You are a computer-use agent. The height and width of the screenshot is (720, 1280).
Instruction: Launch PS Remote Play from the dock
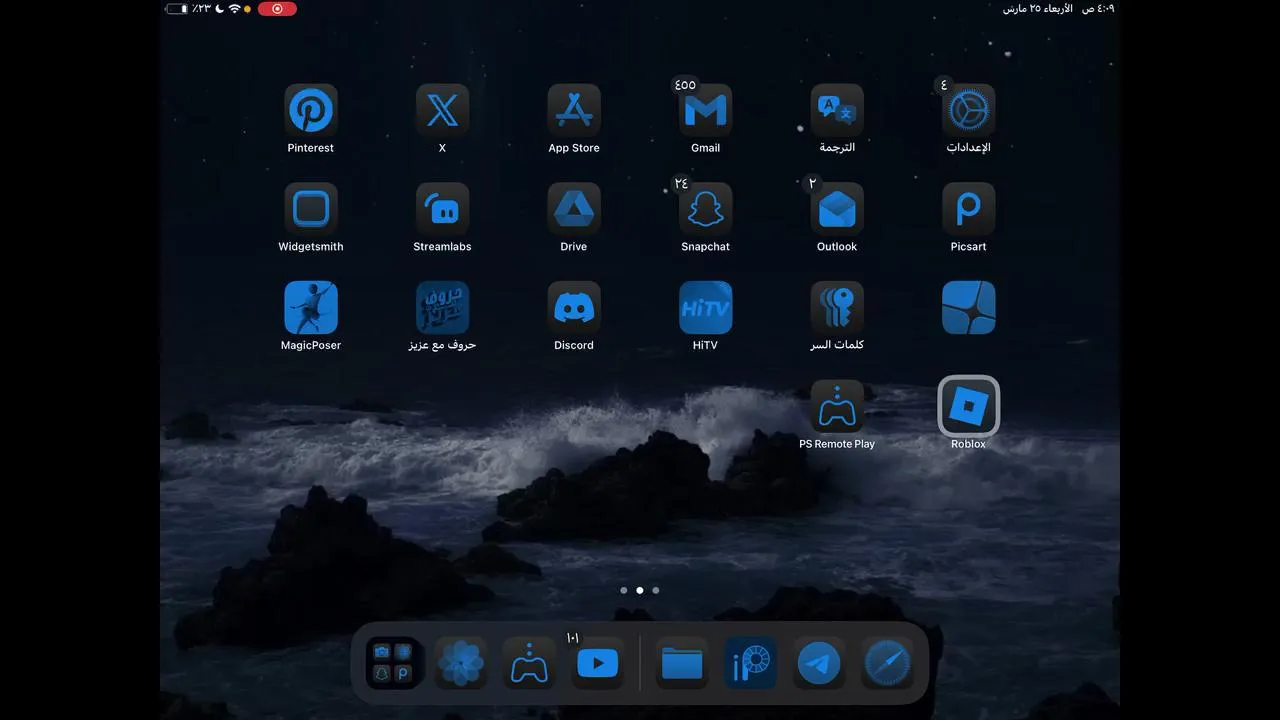[x=529, y=663]
